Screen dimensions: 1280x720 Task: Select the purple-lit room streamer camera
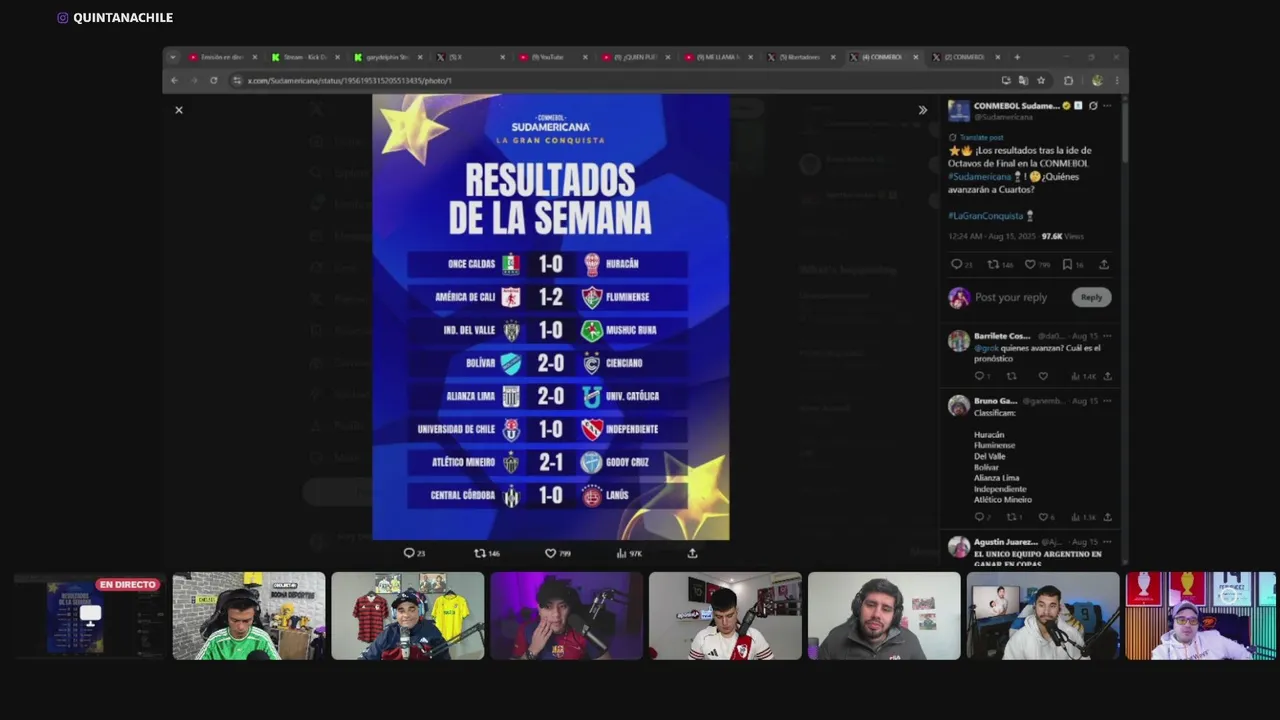pos(566,616)
